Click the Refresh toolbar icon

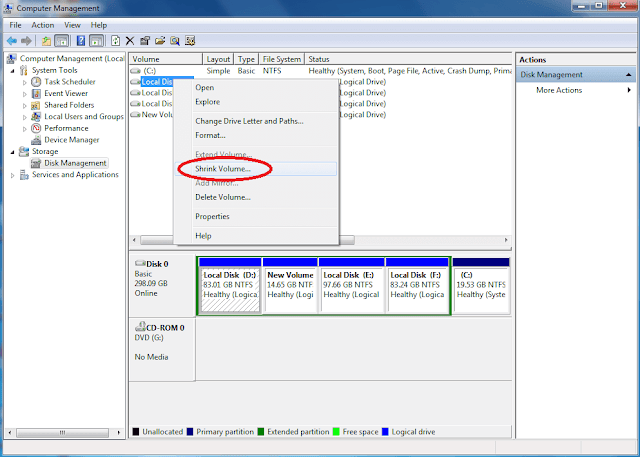pyautogui.click(x=116, y=41)
